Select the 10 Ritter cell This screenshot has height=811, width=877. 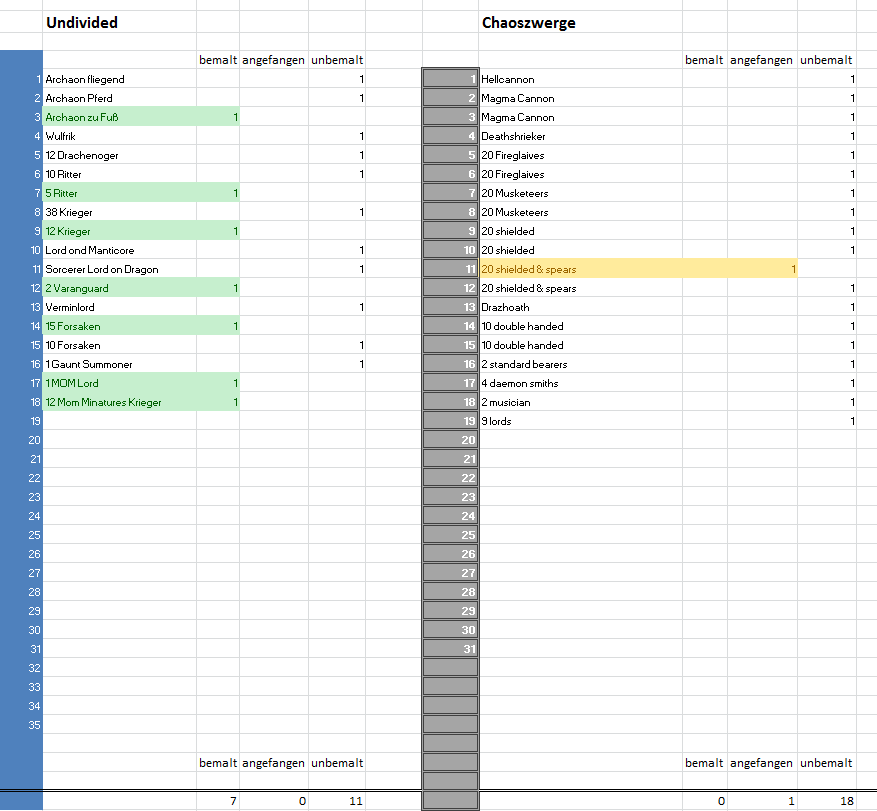(120, 175)
